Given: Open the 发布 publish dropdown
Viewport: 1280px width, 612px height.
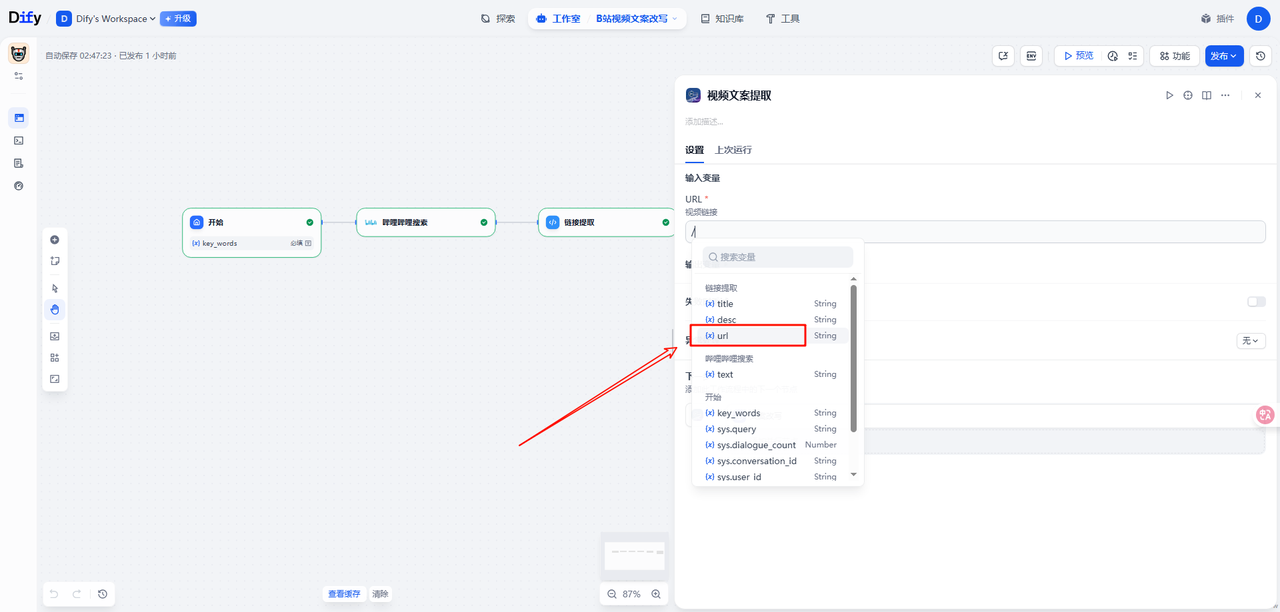Looking at the screenshot, I should [1224, 56].
